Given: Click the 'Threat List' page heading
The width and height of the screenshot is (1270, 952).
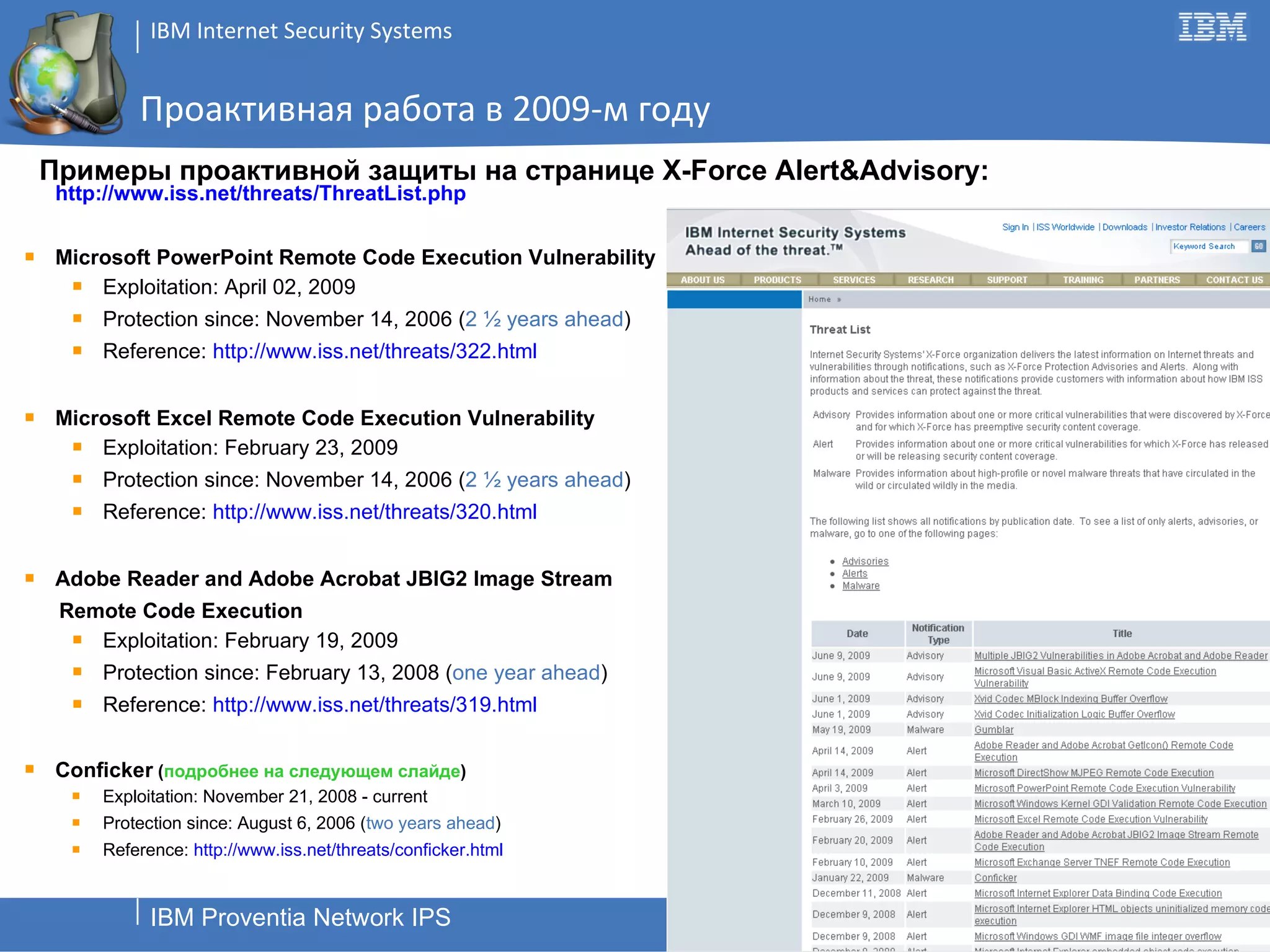Looking at the screenshot, I should (840, 330).
